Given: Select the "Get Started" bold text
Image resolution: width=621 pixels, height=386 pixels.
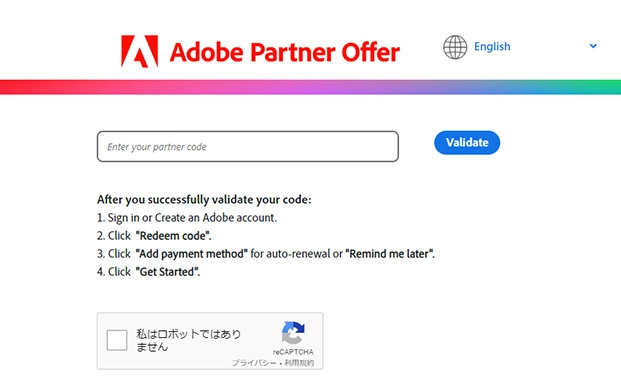Looking at the screenshot, I should (x=168, y=272).
